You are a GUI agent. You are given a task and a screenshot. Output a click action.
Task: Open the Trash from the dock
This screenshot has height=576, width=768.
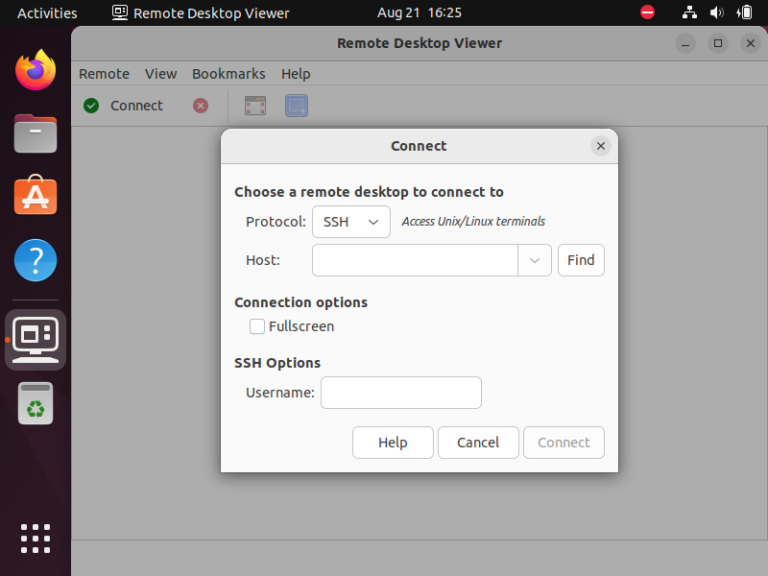coord(35,403)
